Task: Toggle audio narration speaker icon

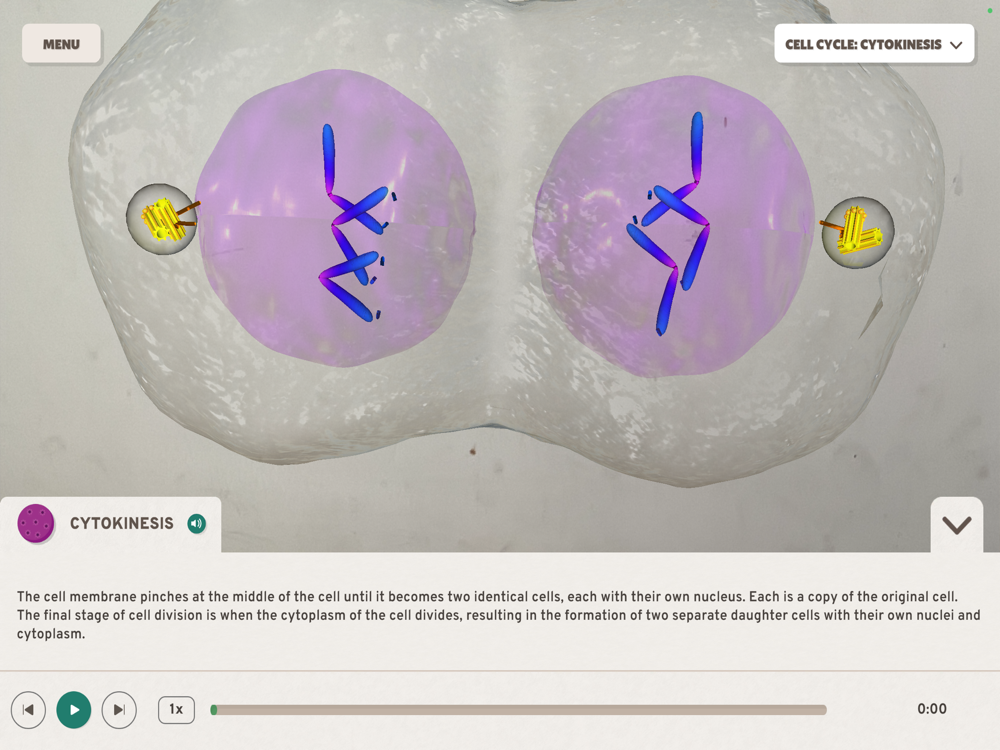Action: (x=196, y=524)
